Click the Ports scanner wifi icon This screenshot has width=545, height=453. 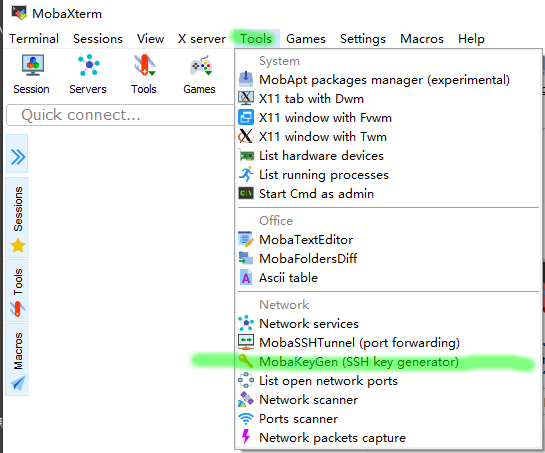[x=246, y=419]
